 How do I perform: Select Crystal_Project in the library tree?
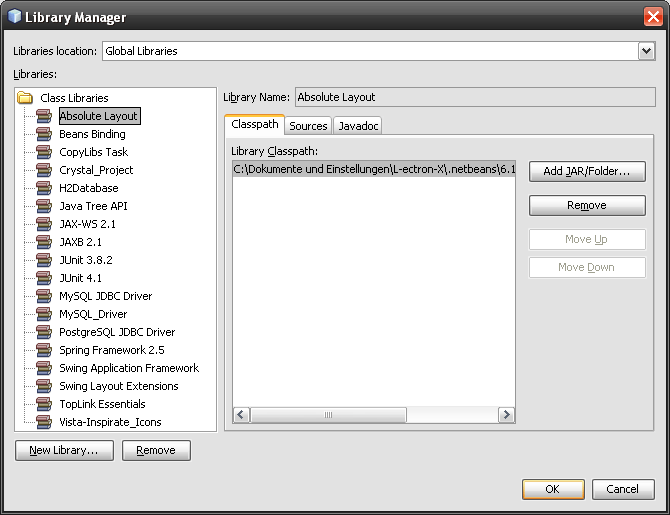click(x=96, y=170)
